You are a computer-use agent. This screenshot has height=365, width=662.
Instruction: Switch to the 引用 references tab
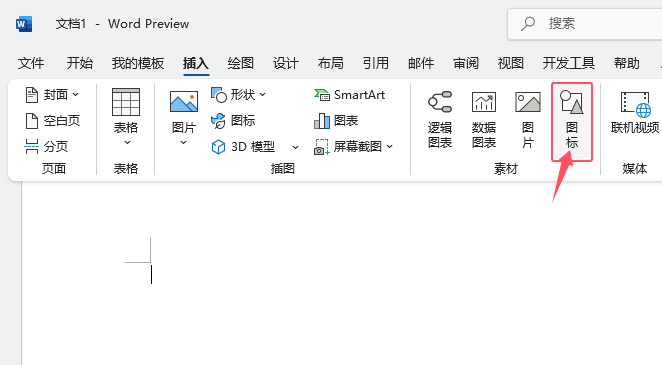click(376, 63)
